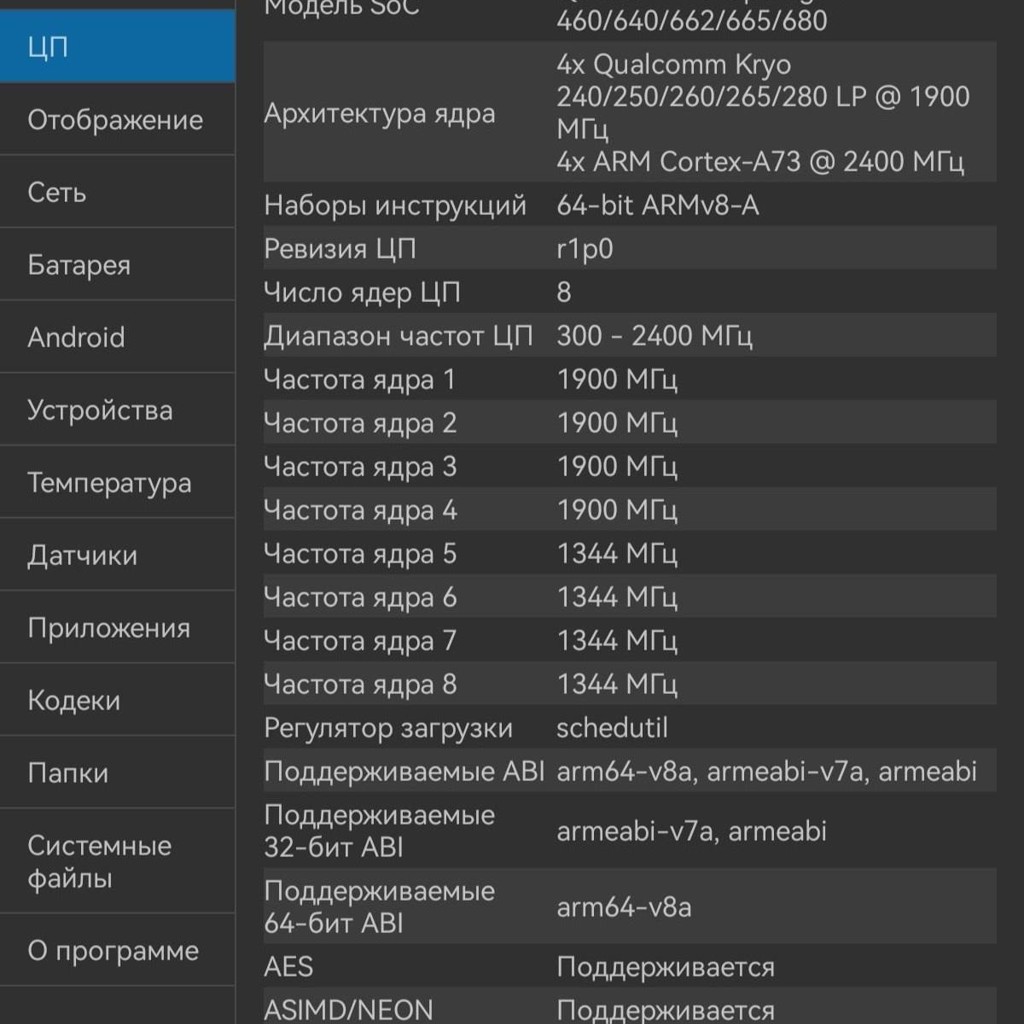Click the Диапазон частот ЦП row

pos(630,335)
